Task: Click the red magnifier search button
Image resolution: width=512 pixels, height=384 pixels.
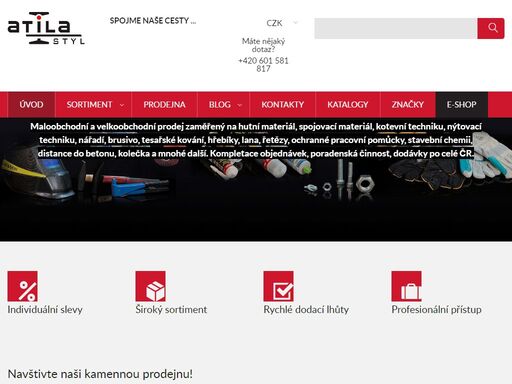Action: pyautogui.click(x=490, y=28)
